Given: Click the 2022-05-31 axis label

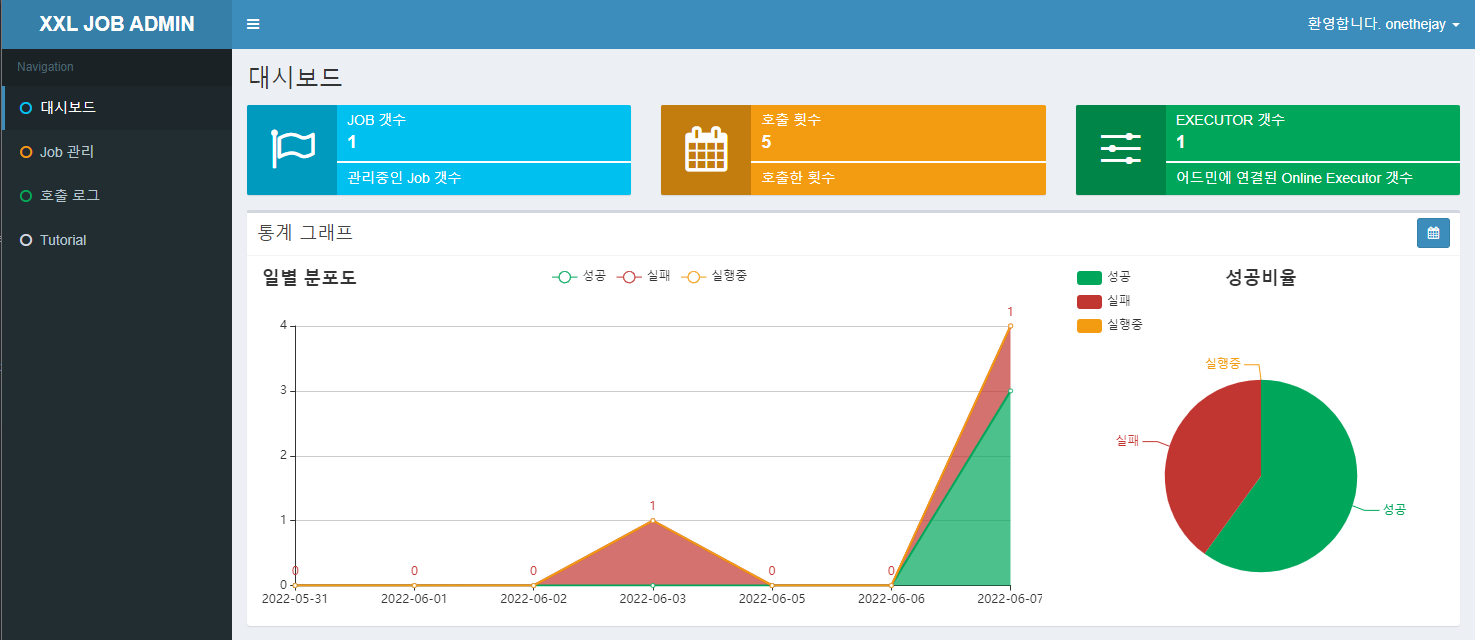Looking at the screenshot, I should pos(295,599).
